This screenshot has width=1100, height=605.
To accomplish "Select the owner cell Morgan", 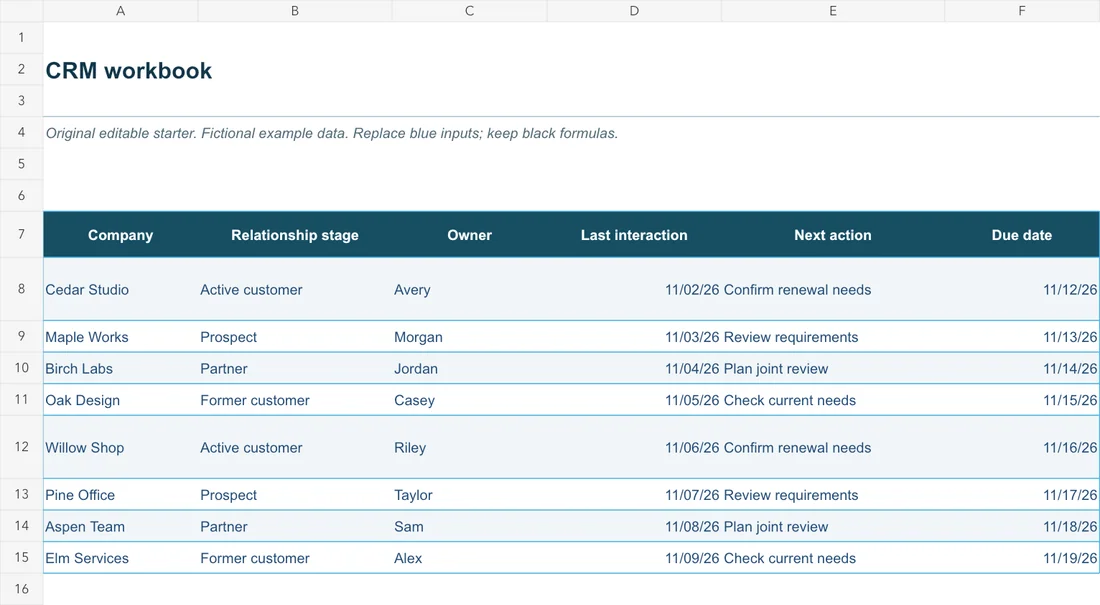I will (469, 337).
